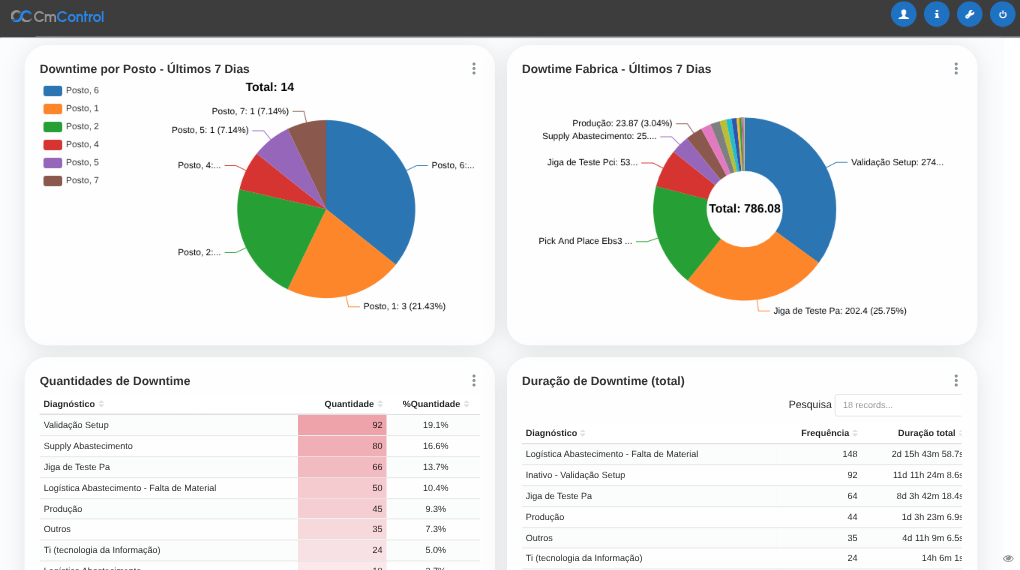Click the eye icon at bottom right
The image size is (1020, 570).
click(x=1008, y=558)
